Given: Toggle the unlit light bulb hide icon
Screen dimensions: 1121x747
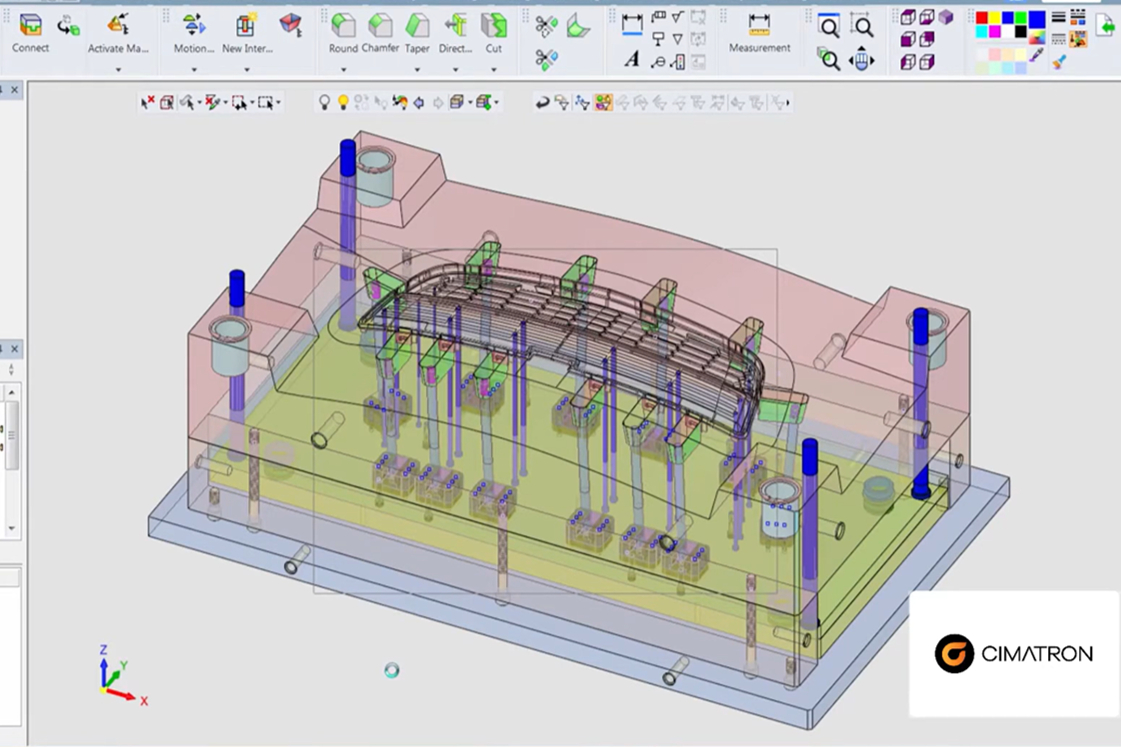Looking at the screenshot, I should pos(324,103).
